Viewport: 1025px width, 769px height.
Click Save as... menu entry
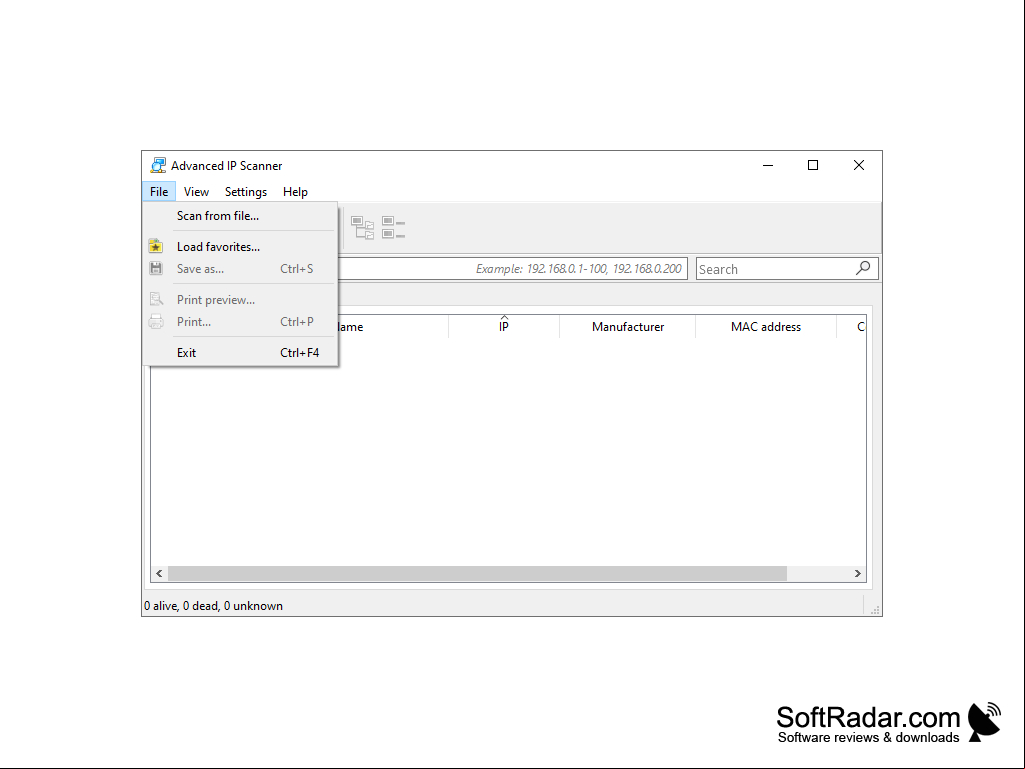point(240,269)
